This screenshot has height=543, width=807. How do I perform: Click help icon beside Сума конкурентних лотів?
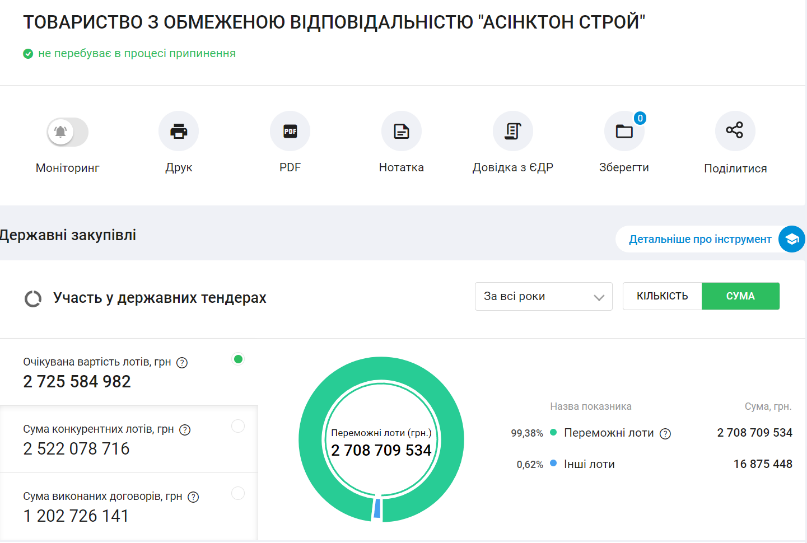185,430
